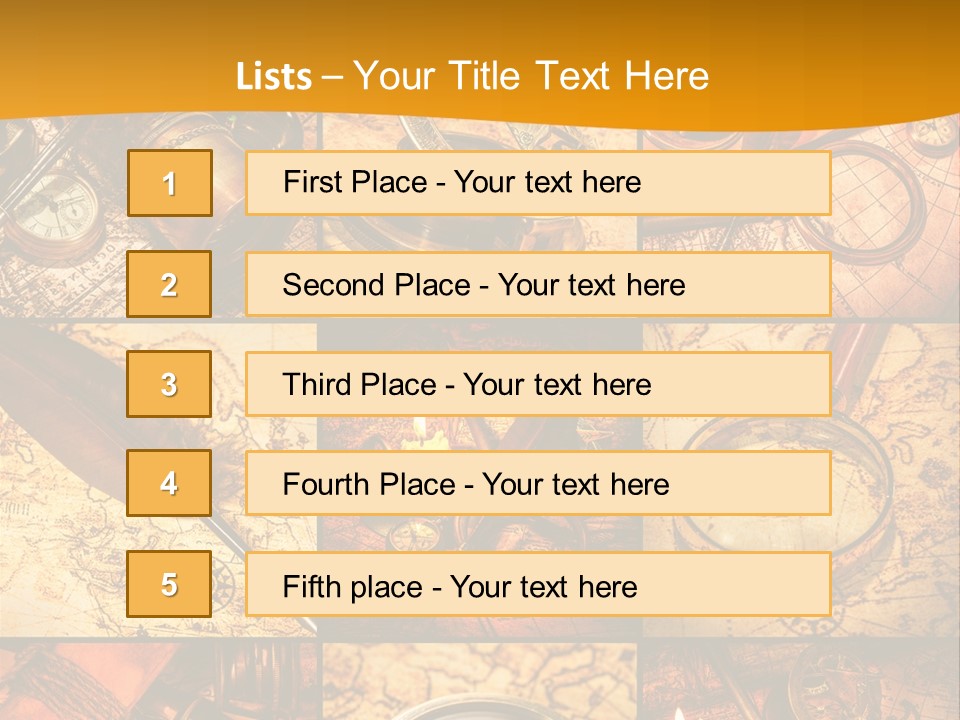Click the words 'First Place' in row one
Screen dimensions: 960x720
tap(355, 182)
